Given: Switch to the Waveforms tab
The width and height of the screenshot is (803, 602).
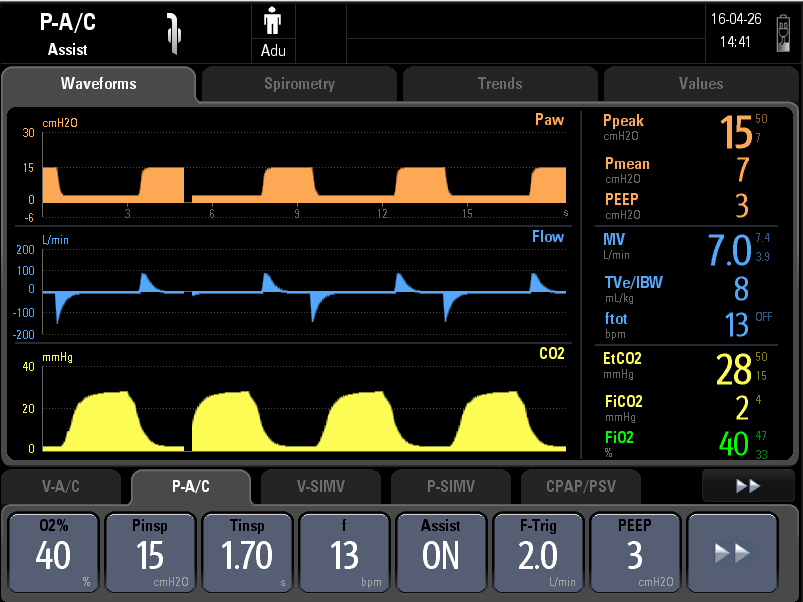Looking at the screenshot, I should (98, 84).
